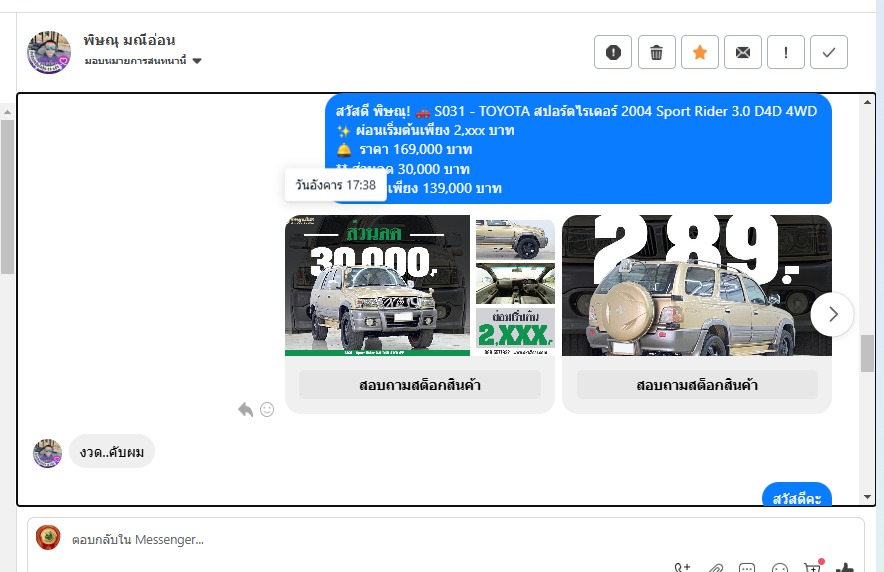The width and height of the screenshot is (884, 572).
Task: Click the price line ราคา 169,000 บาท
Action: pos(416,149)
